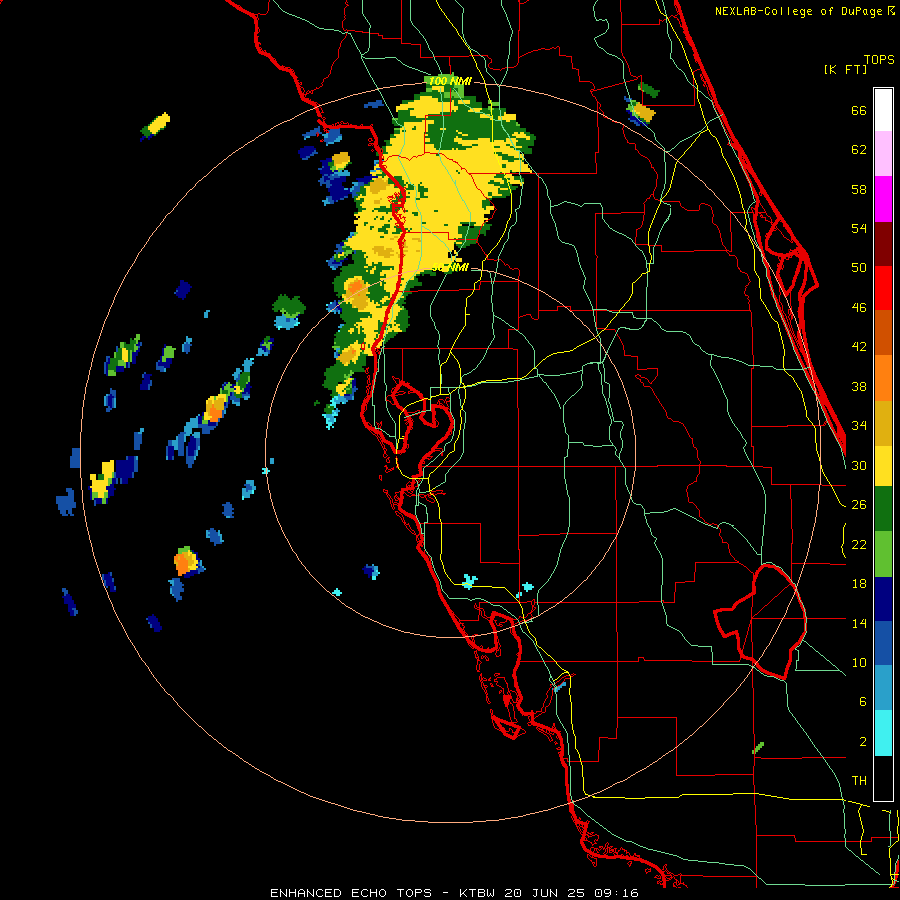Select the yellow legend swatch
Screen dimensions: 900x900
click(883, 466)
